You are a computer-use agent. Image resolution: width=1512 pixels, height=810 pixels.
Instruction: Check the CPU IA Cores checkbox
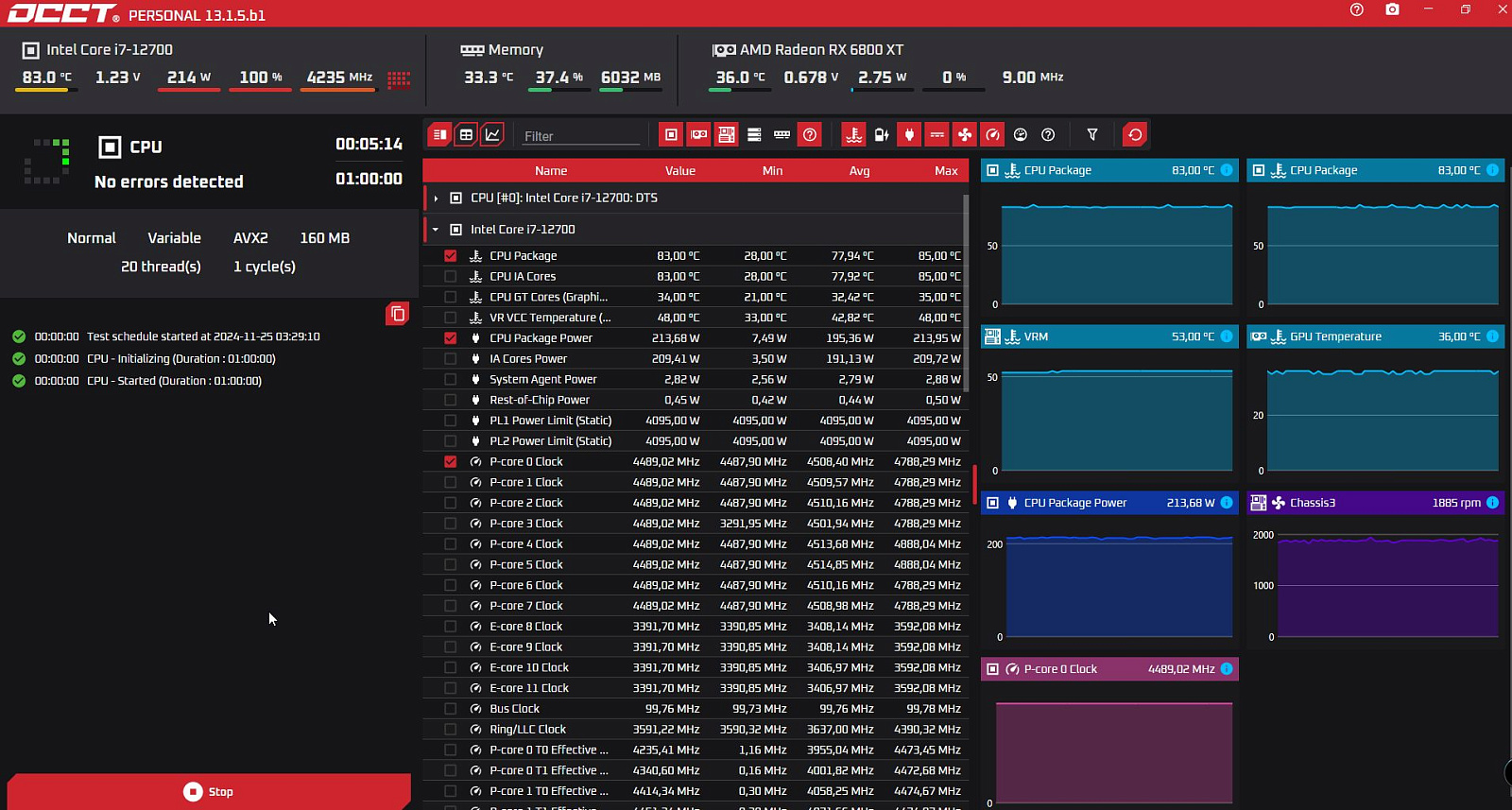[450, 277]
